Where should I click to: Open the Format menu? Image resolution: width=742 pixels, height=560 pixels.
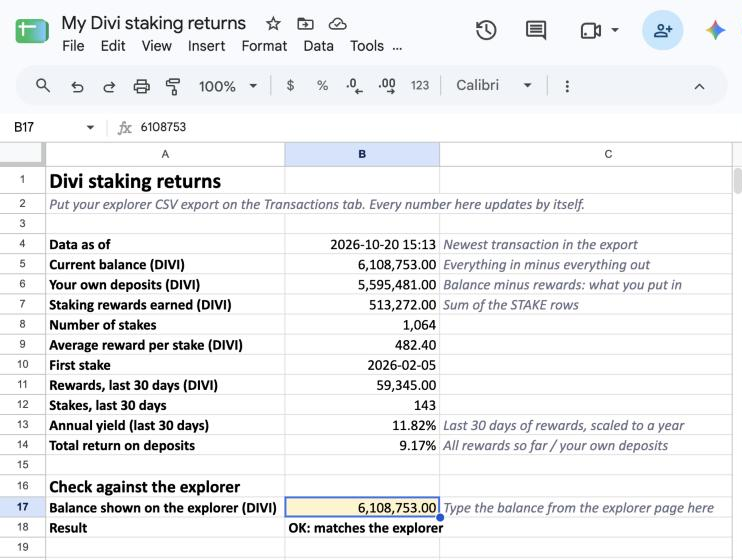264,46
